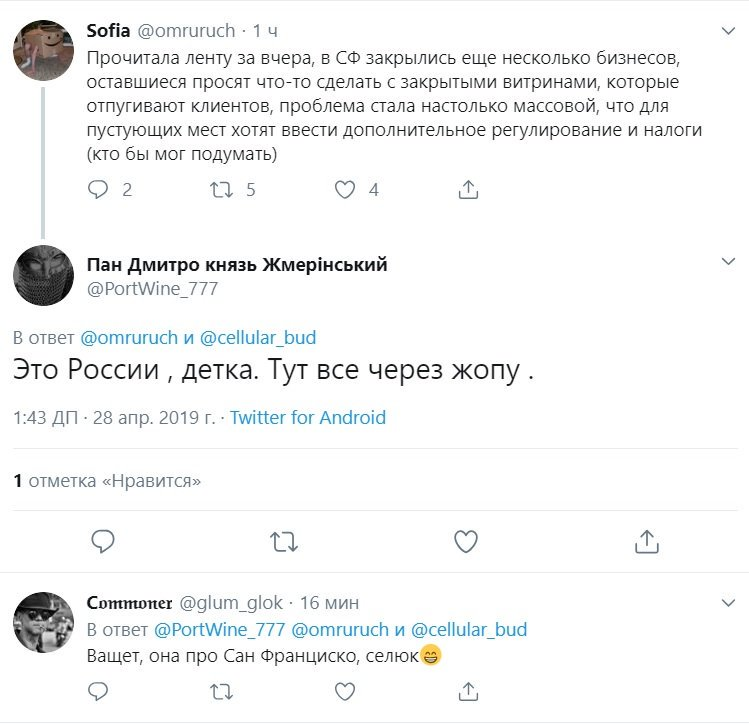Viewport: 749px width, 724px height.
Task: View who liked: 1 отметка «Нравится»
Action: tap(107, 481)
